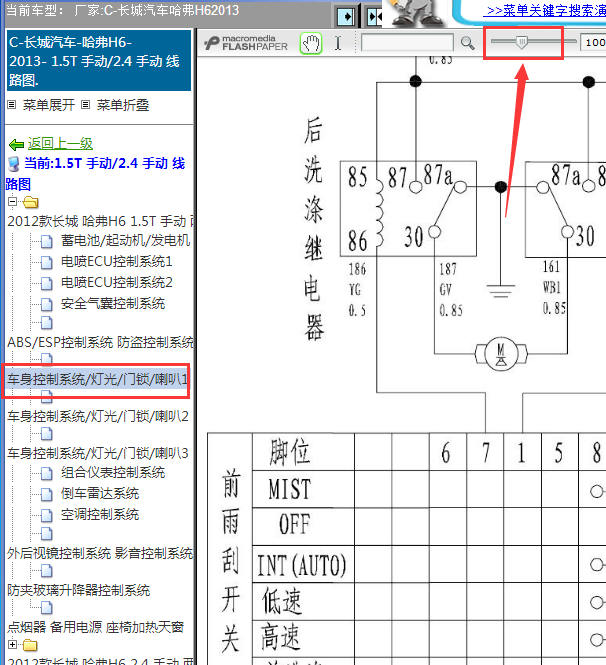Open 安全气囊控制系统 diagram
606x665 pixels.
(x=113, y=304)
